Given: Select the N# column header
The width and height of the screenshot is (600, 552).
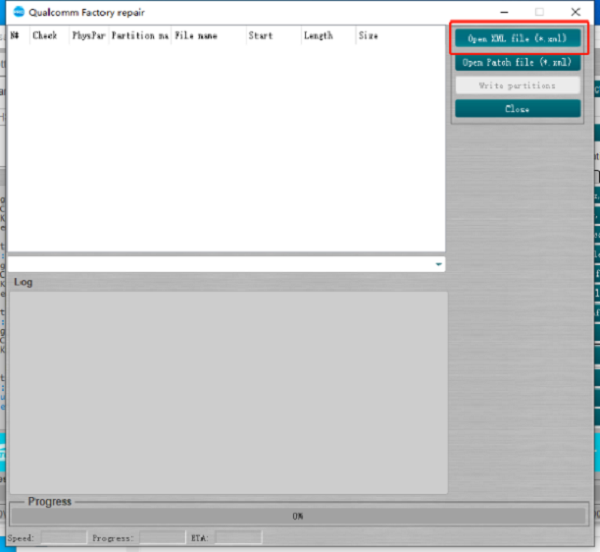Looking at the screenshot, I should [x=18, y=36].
